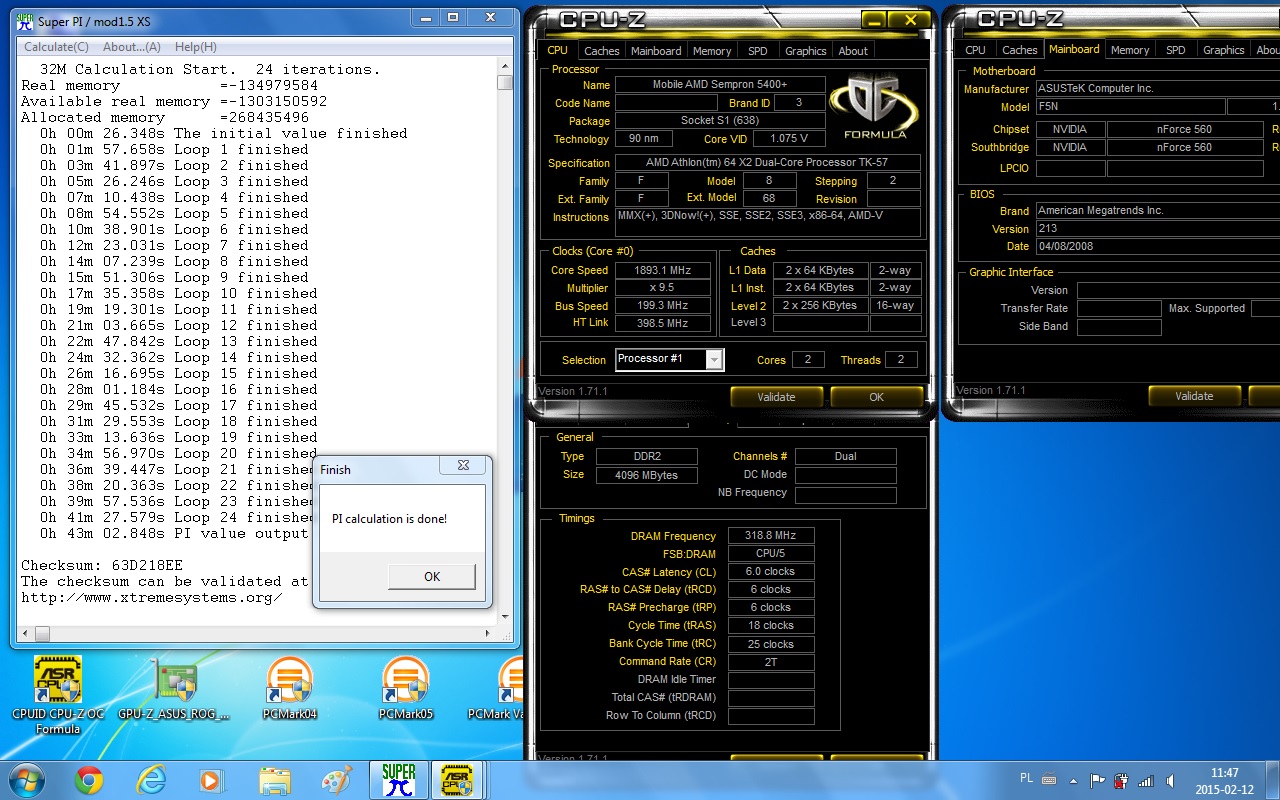Click the Package value Socket S1 (638)

click(x=720, y=121)
